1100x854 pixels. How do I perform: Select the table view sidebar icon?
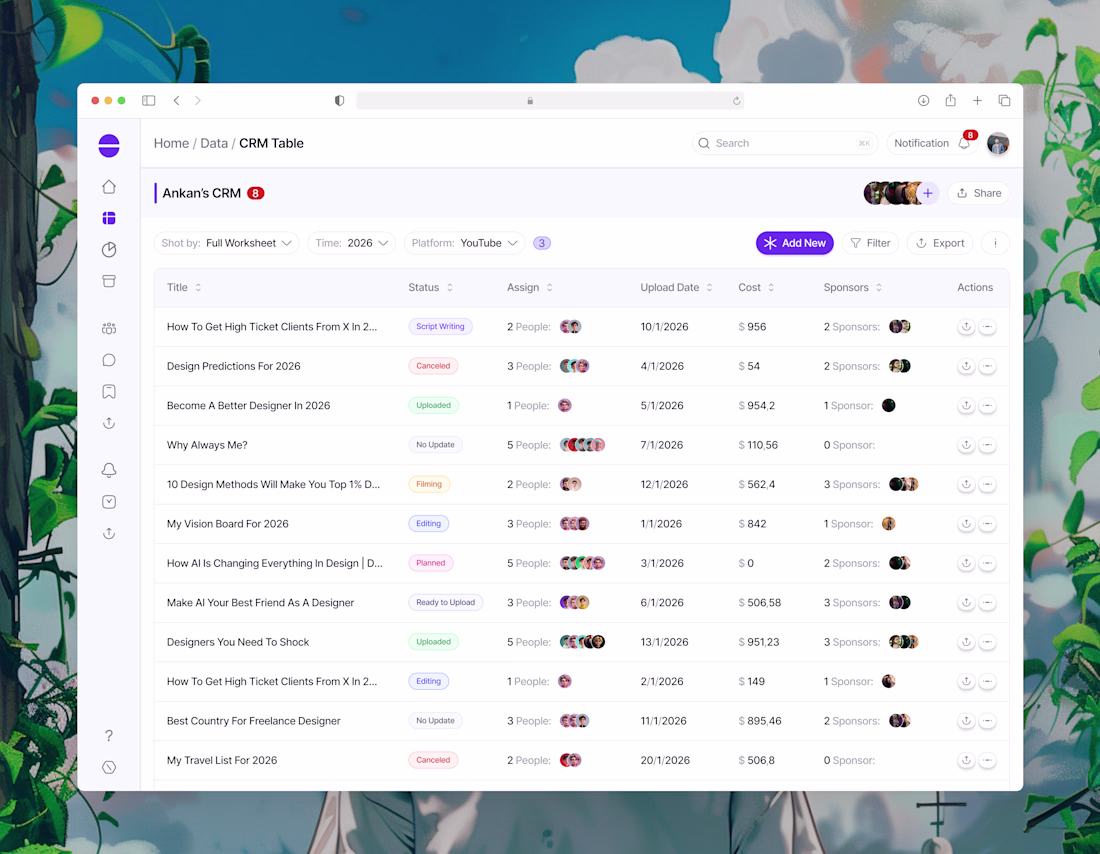109,218
